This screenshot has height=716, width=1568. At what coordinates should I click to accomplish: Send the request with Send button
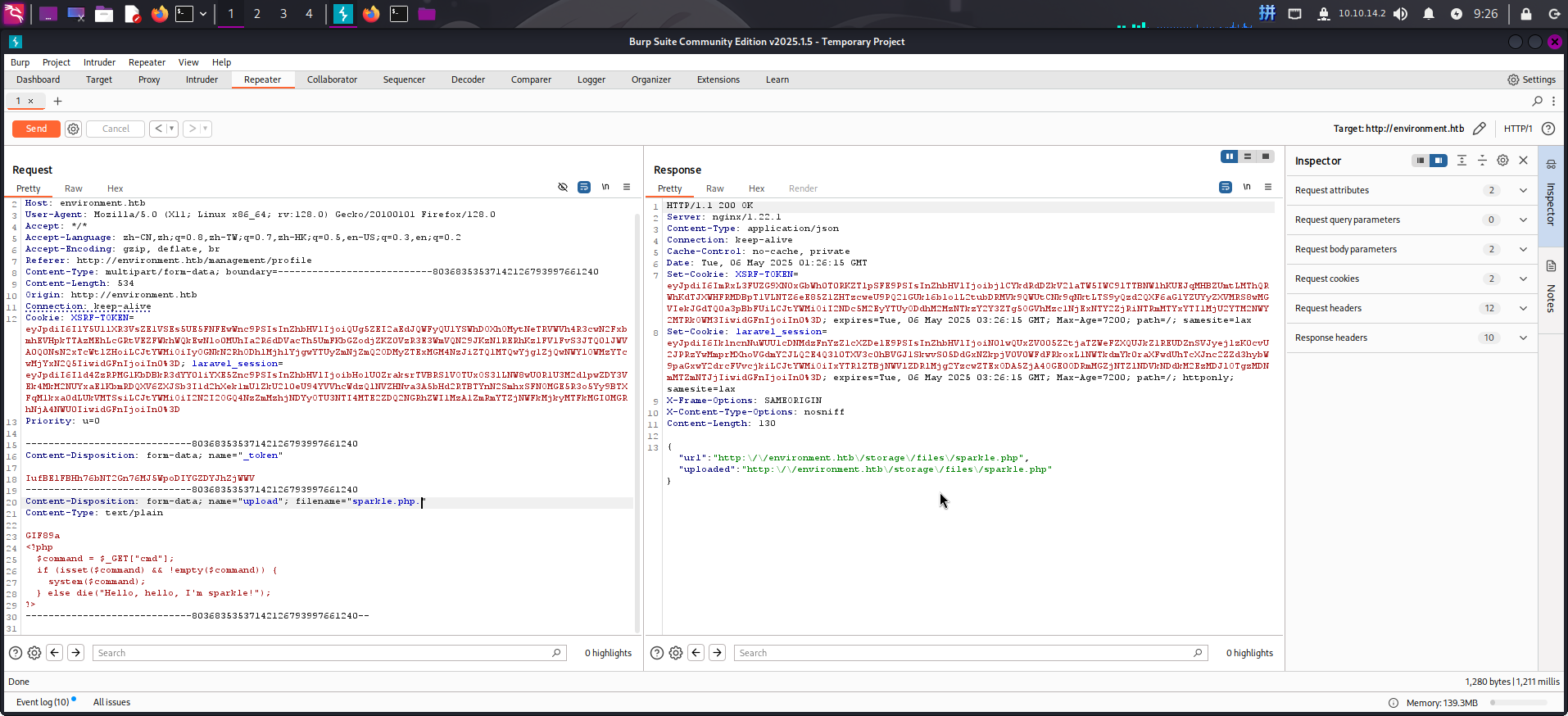(x=36, y=129)
